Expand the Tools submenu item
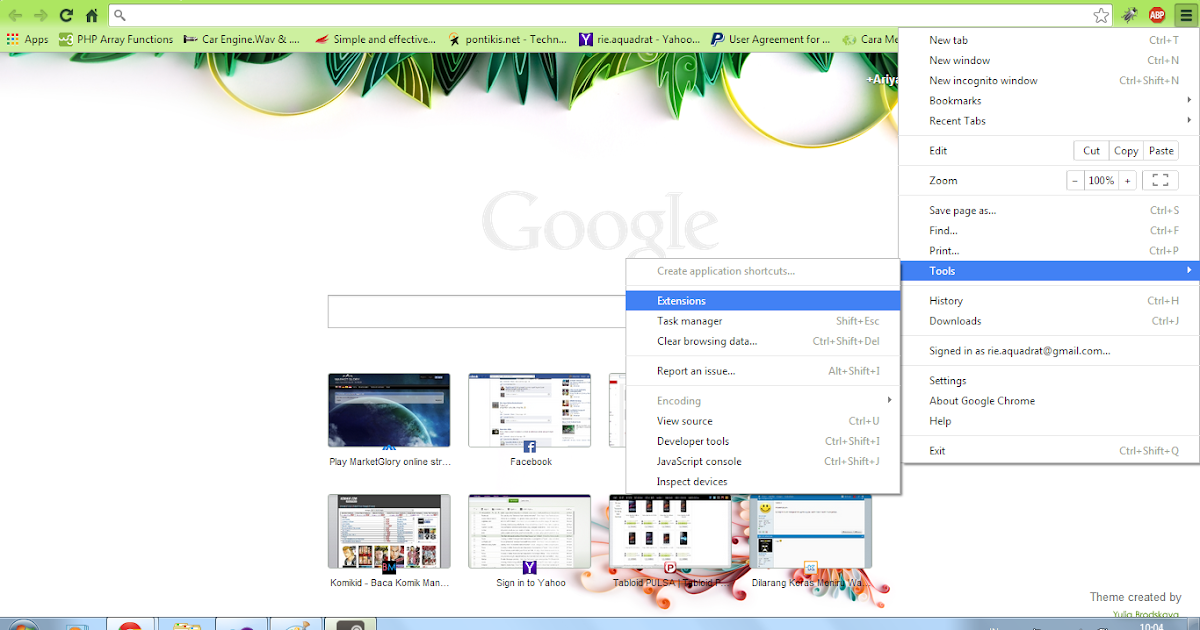Viewport: 1200px width, 630px height. (1048, 271)
